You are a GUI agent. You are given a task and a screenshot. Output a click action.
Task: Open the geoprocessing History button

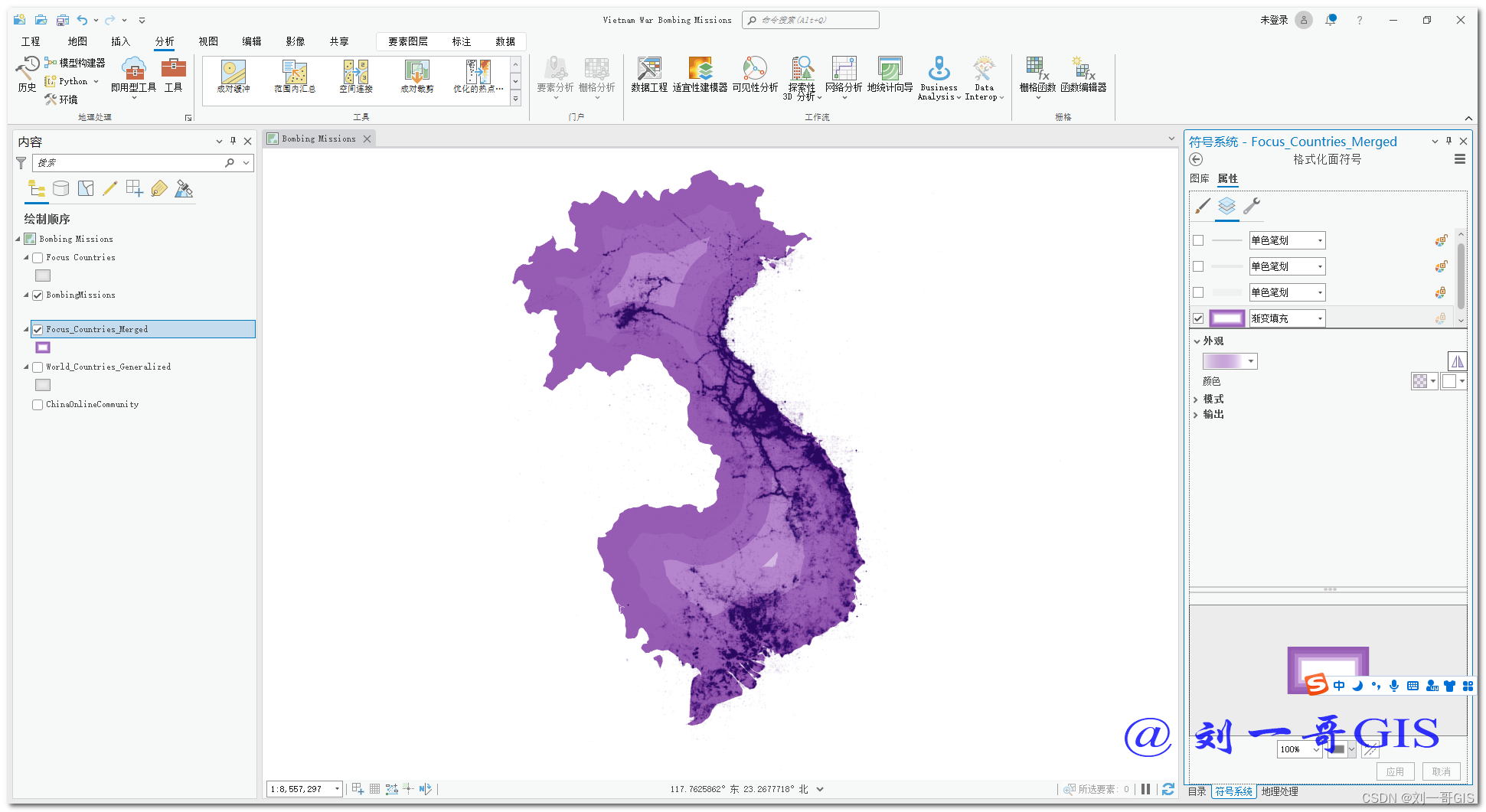27,73
